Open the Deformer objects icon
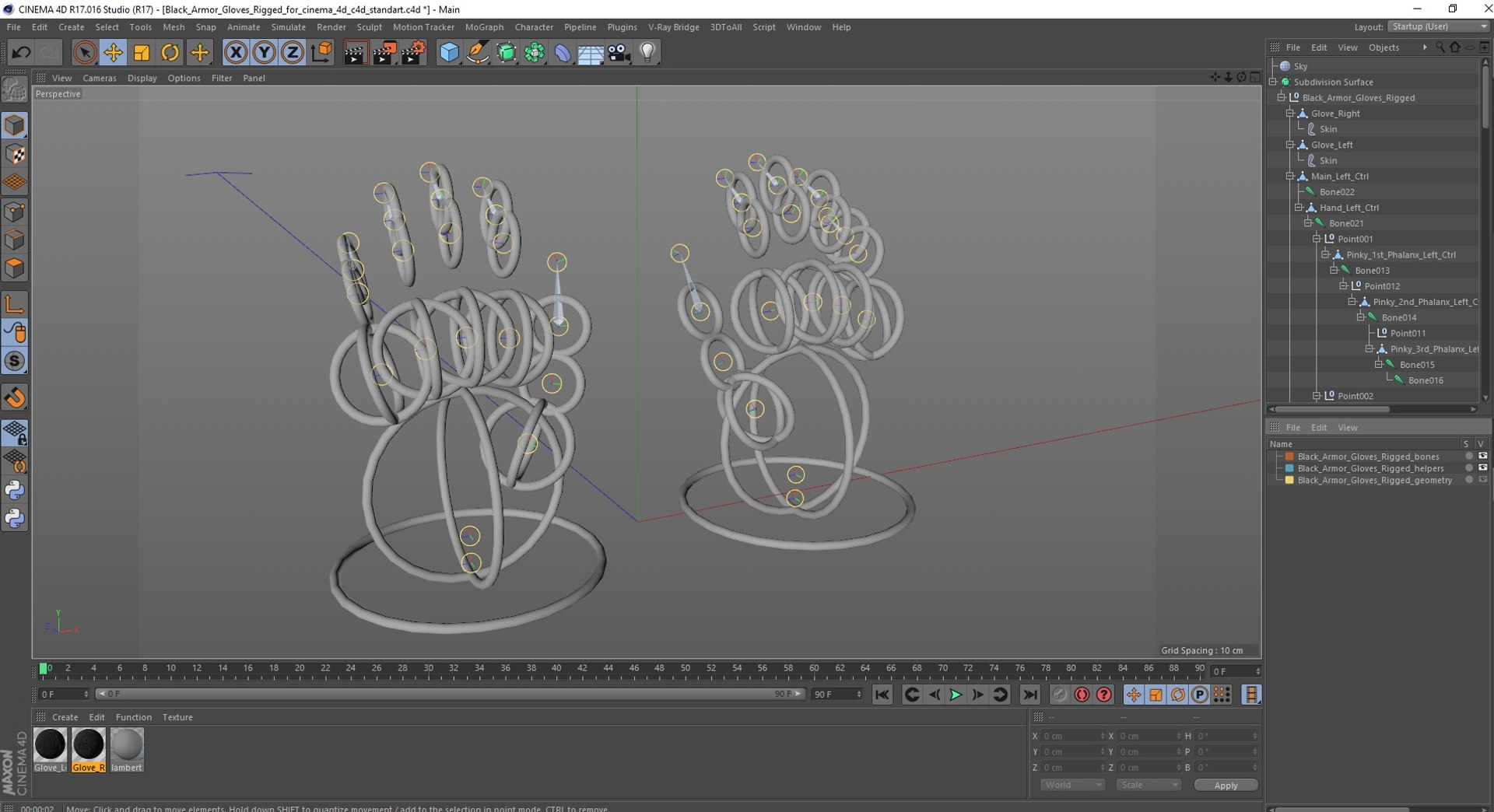This screenshot has height=812, width=1494. (563, 52)
